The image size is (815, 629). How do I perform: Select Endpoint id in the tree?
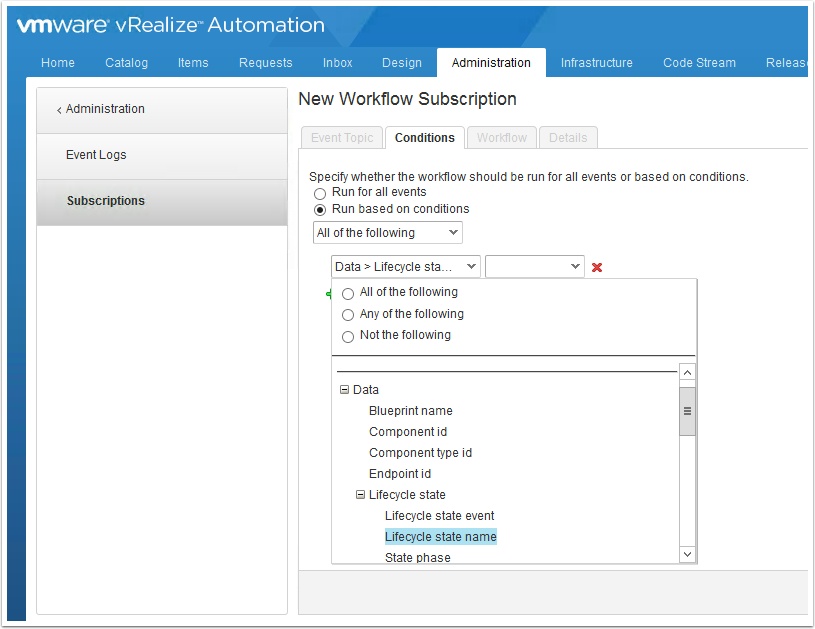coord(400,474)
